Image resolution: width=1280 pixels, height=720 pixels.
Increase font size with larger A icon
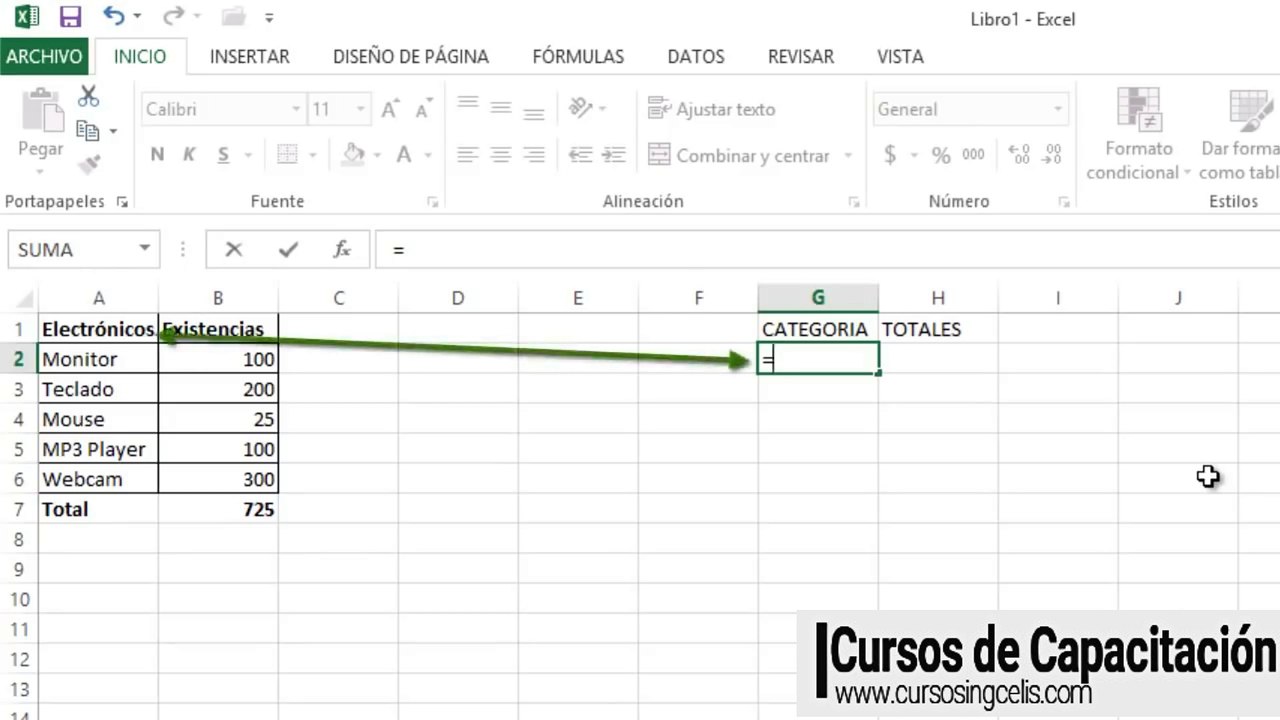coord(391,109)
